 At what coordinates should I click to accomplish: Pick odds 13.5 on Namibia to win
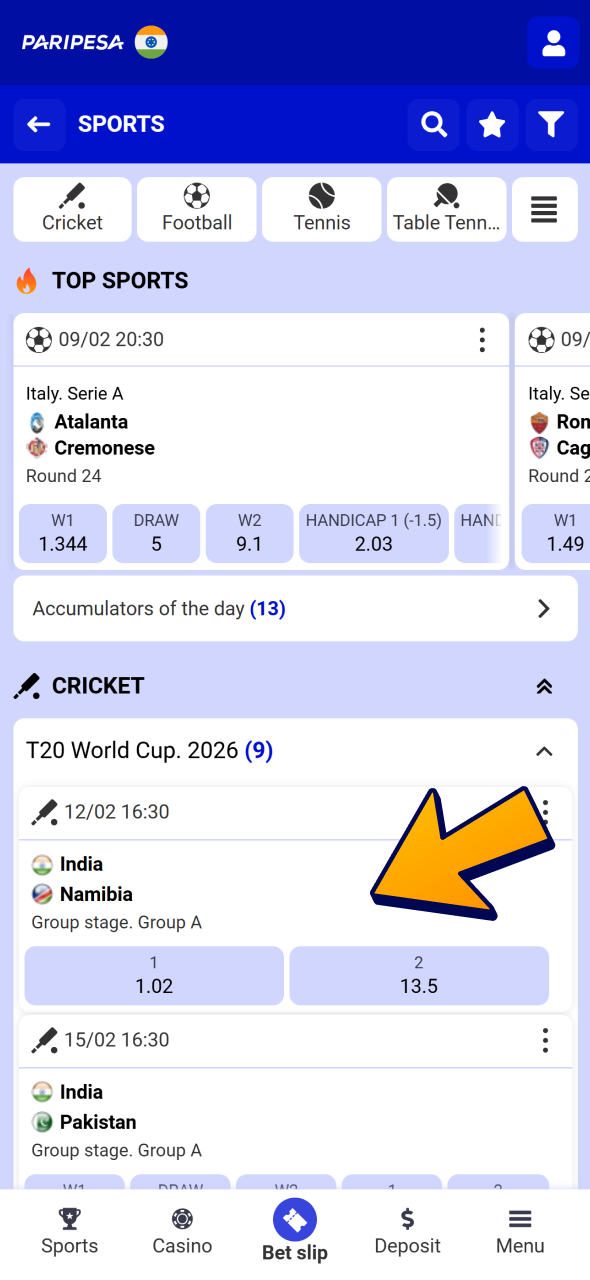tap(419, 974)
